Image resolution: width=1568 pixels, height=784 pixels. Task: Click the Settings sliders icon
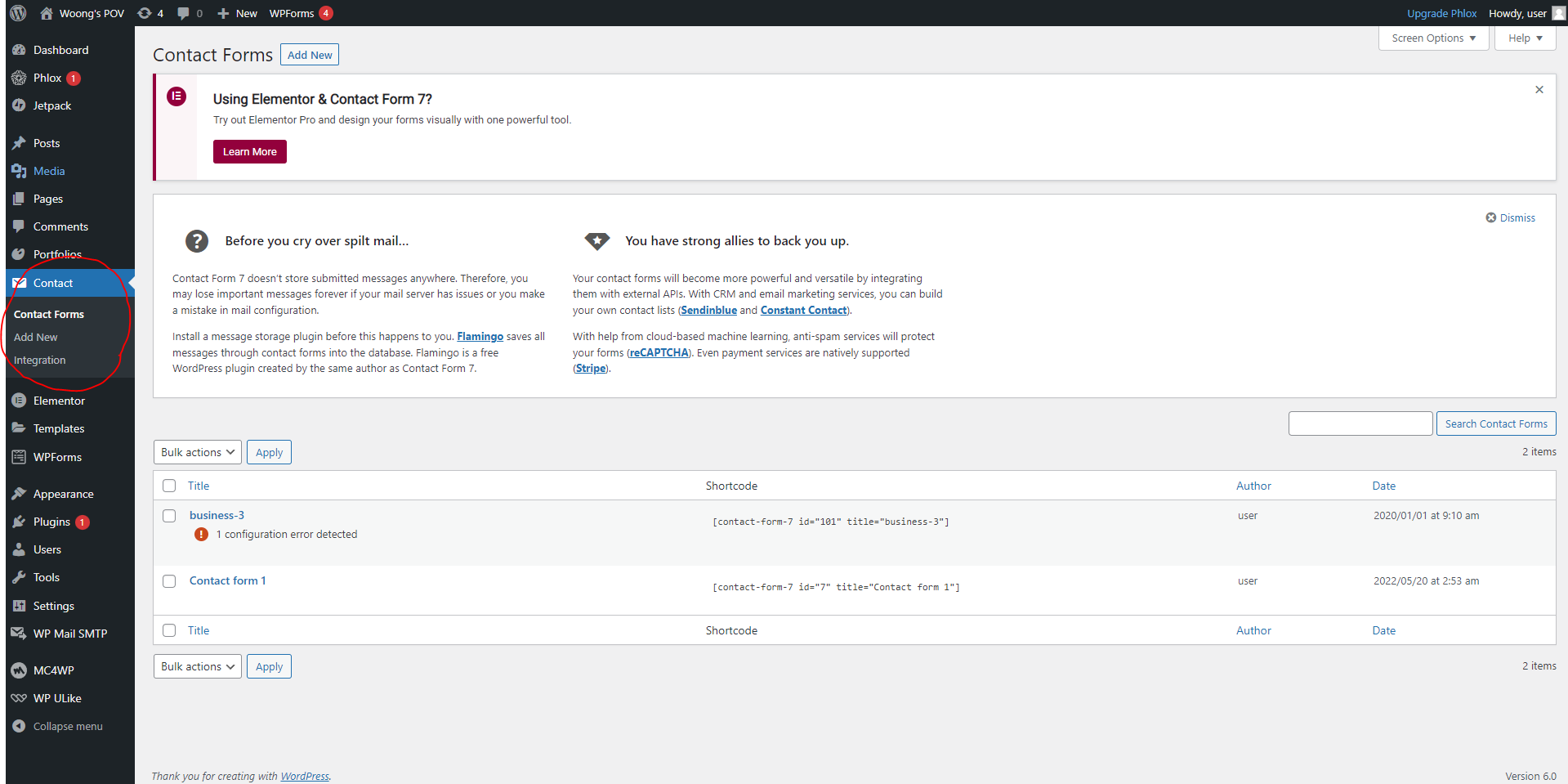pyautogui.click(x=19, y=606)
